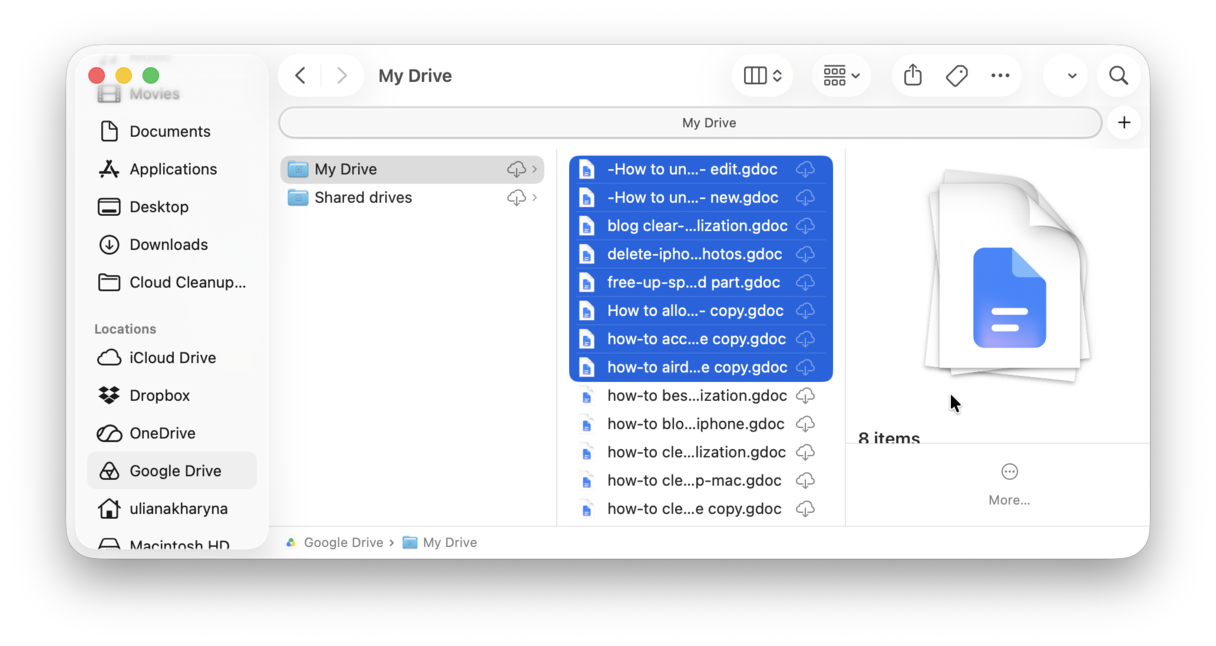Open the ellipsis Action menu in toolbar
Screen dimensions: 1216x646
(x=1000, y=76)
